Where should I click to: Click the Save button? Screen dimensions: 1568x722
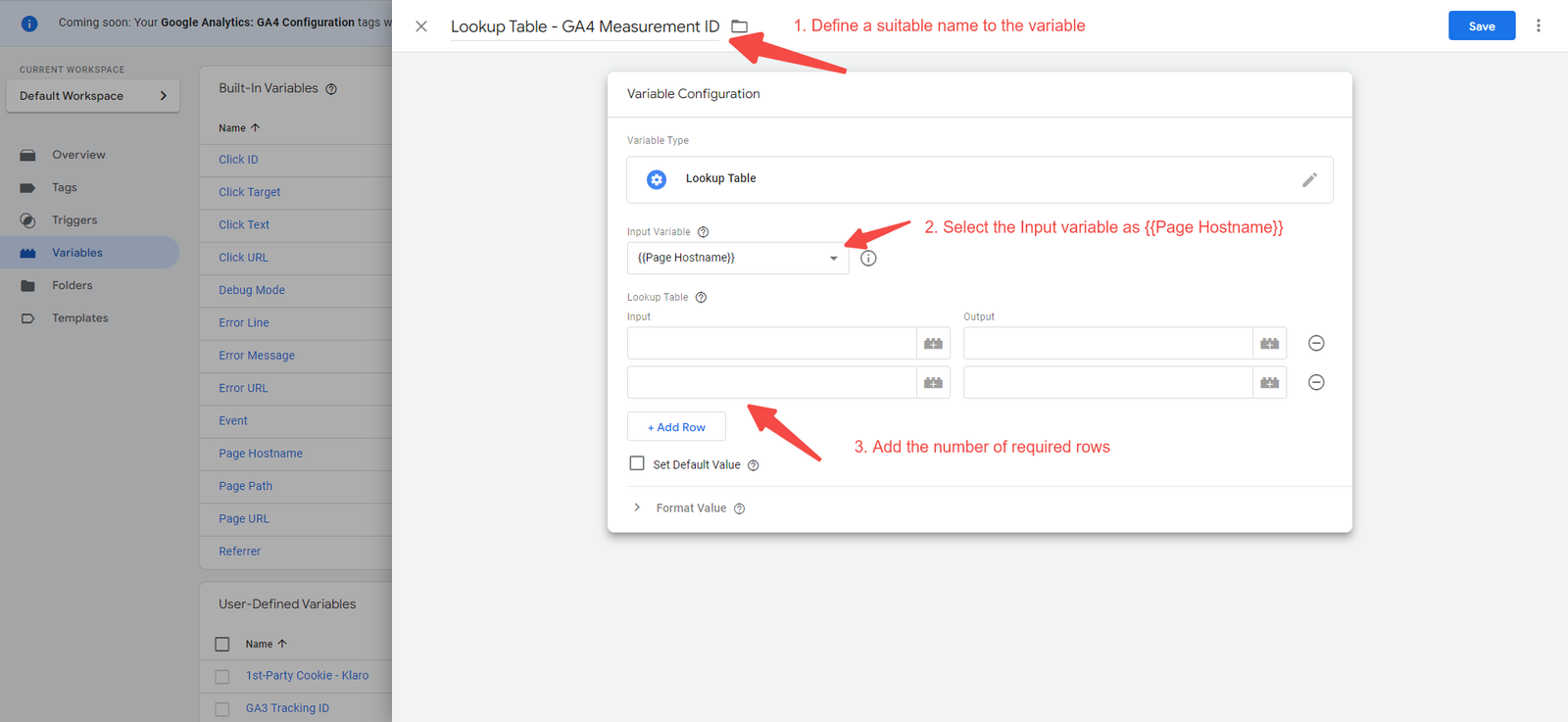pos(1482,26)
